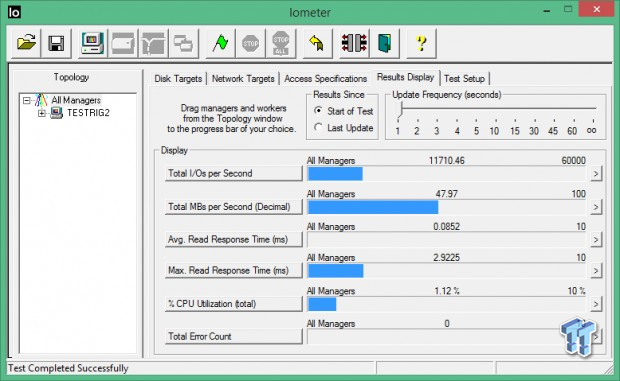Open the Test Setup tab

pos(464,79)
